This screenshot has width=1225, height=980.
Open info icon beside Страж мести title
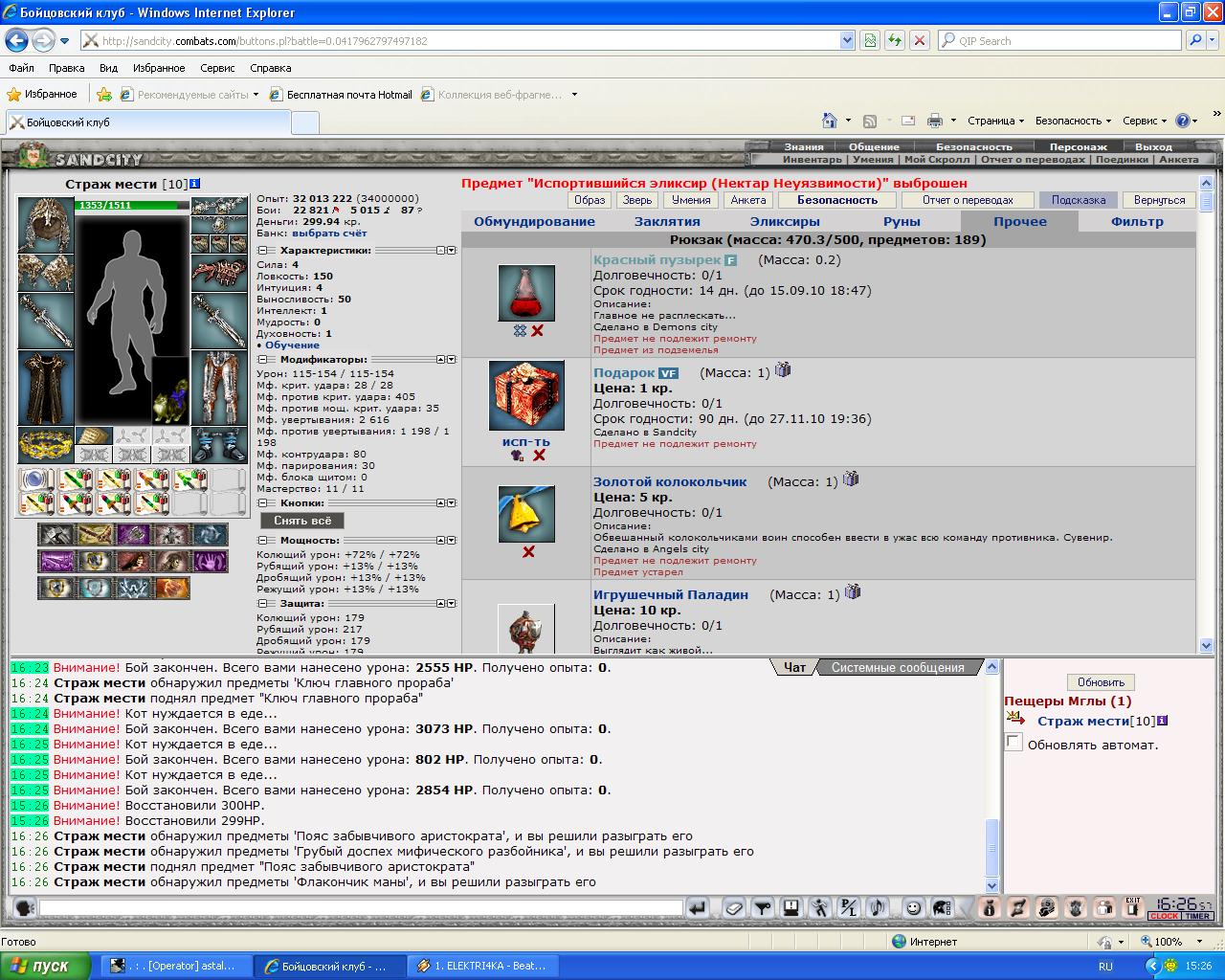point(194,183)
